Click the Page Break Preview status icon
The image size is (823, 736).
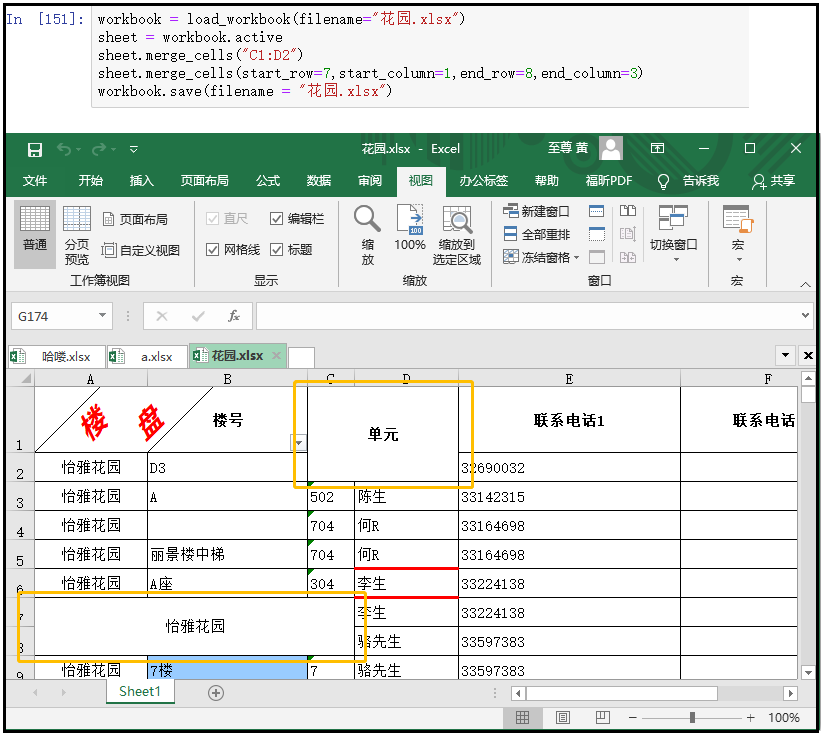point(603,718)
